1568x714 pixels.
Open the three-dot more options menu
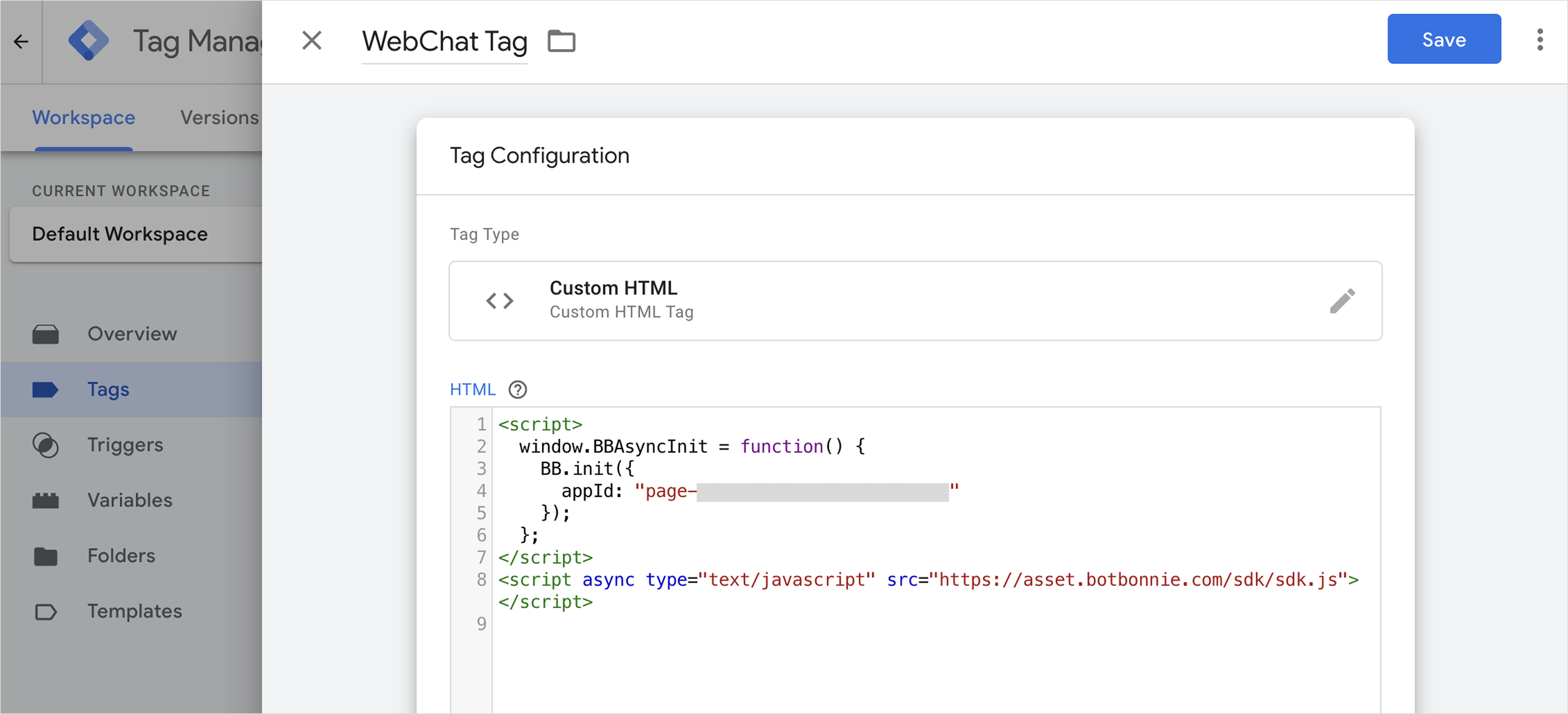(1539, 40)
